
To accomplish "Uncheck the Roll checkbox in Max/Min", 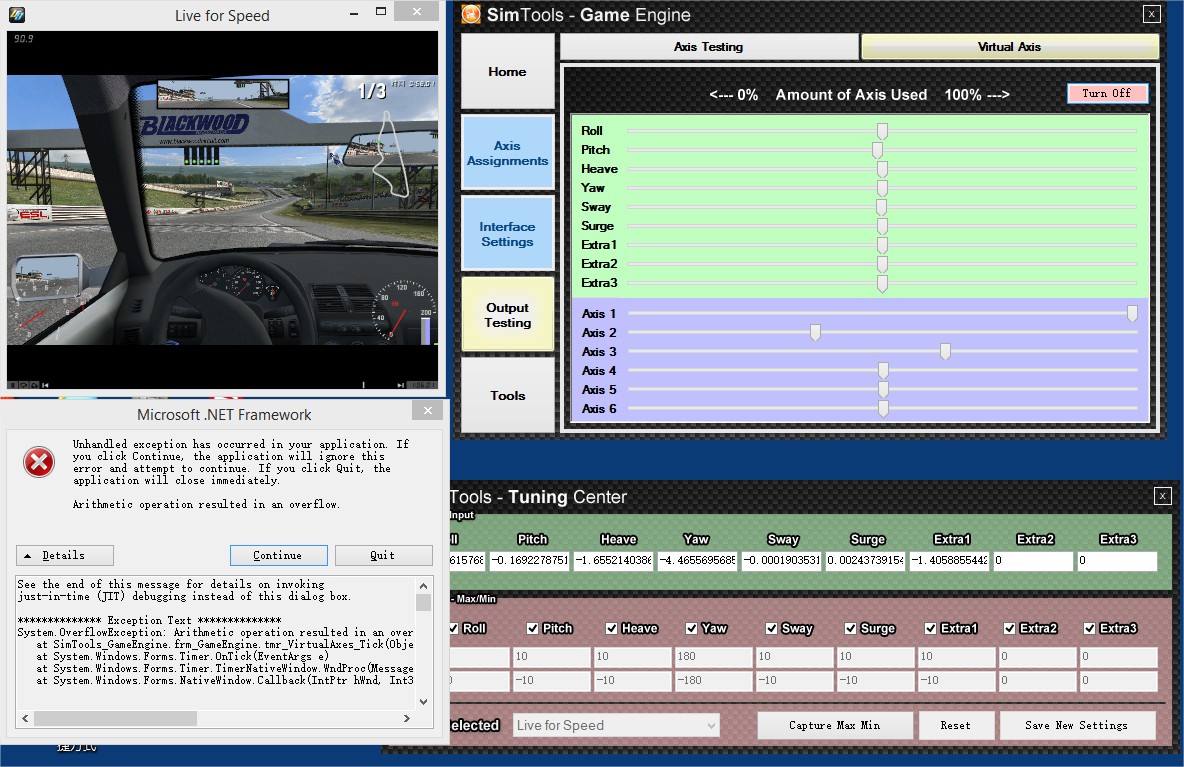I will click(453, 628).
